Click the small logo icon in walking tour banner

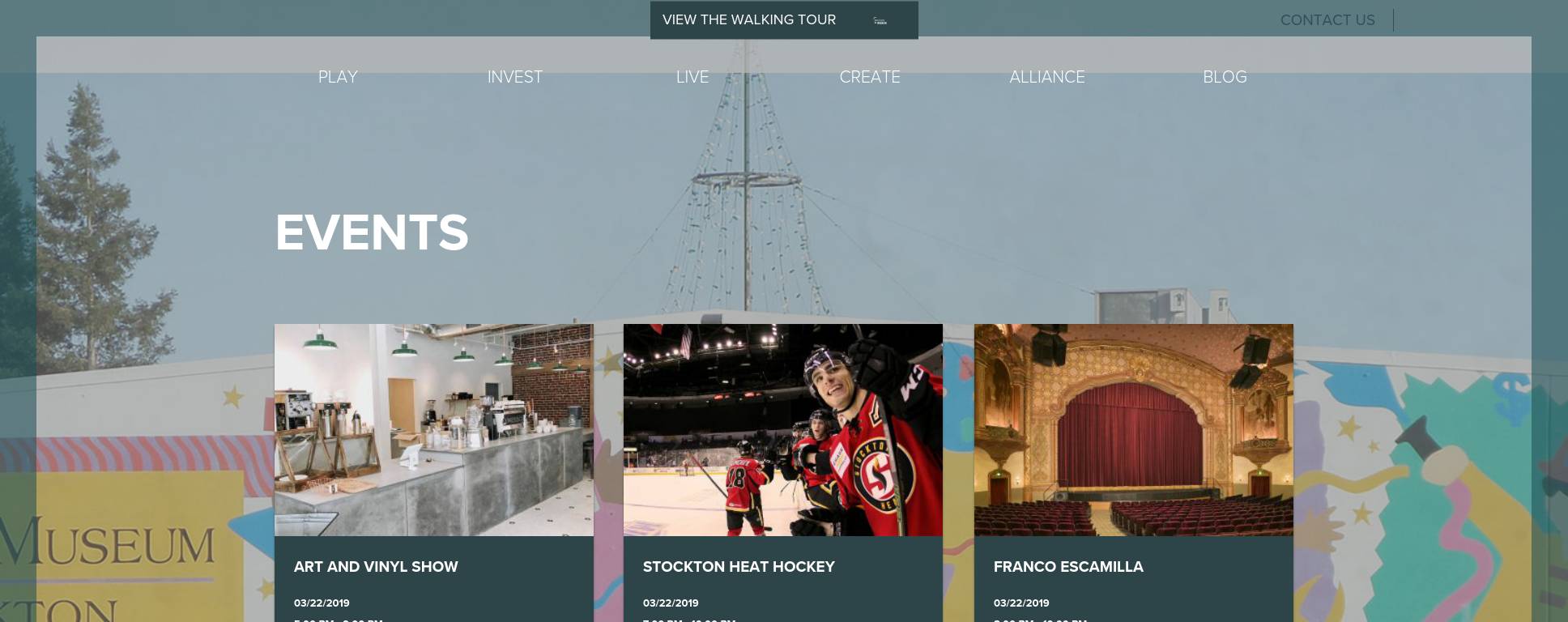880,21
